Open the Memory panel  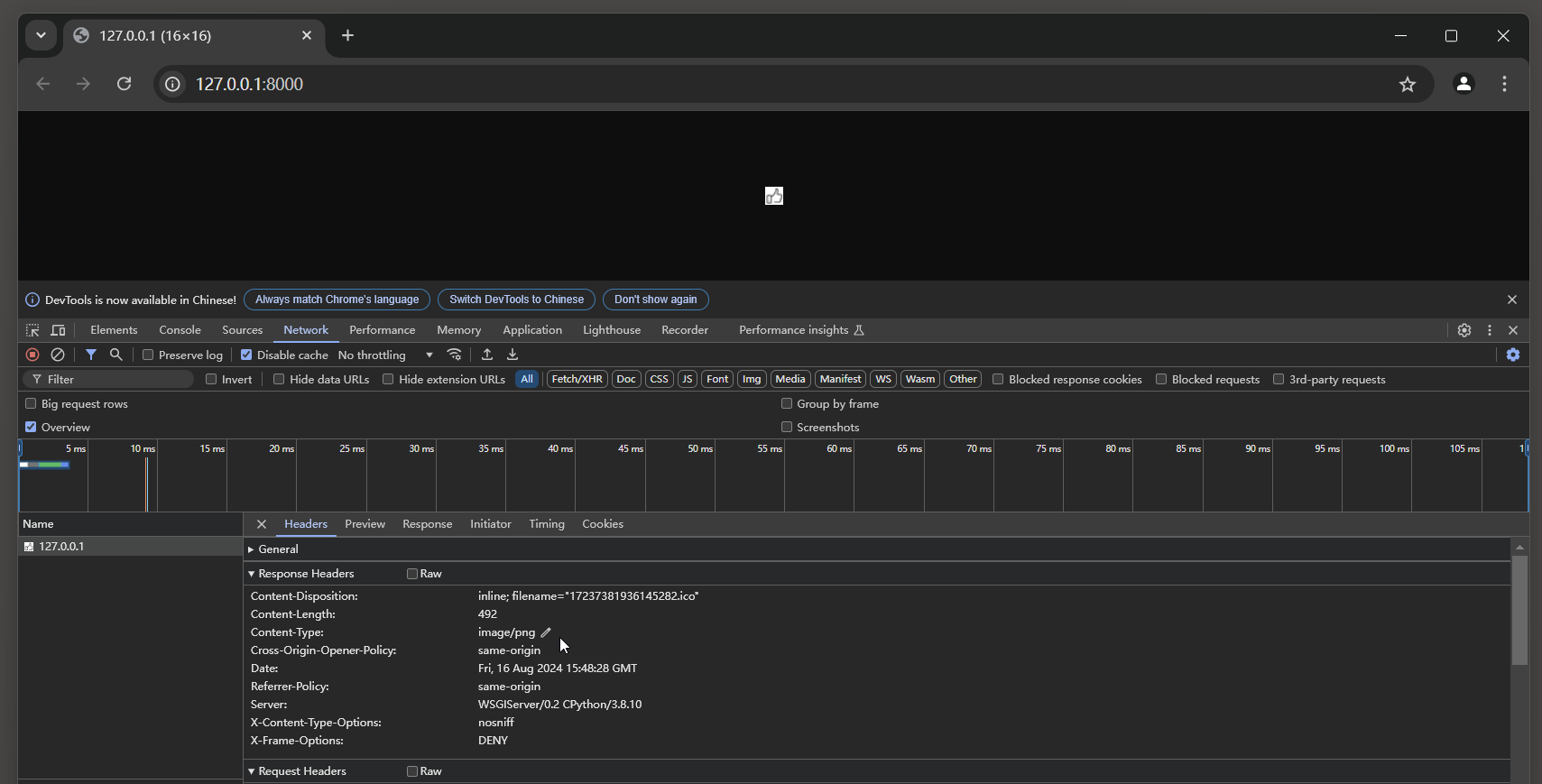click(x=458, y=330)
